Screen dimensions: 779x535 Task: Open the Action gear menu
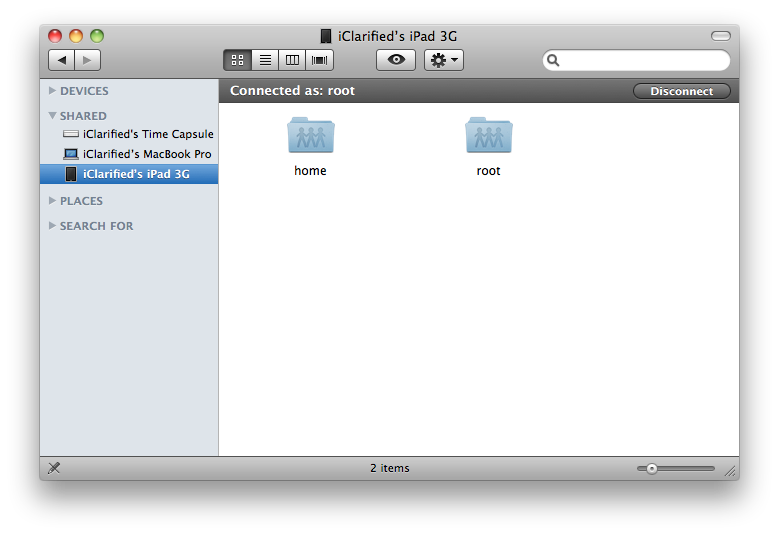coord(444,60)
